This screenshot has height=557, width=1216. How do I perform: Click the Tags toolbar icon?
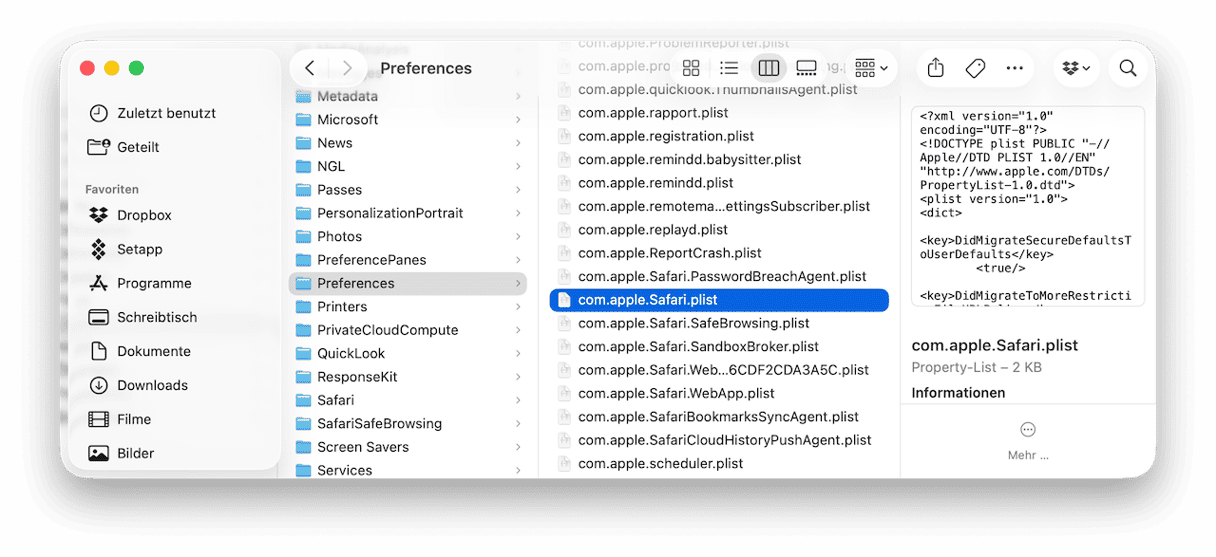[975, 68]
